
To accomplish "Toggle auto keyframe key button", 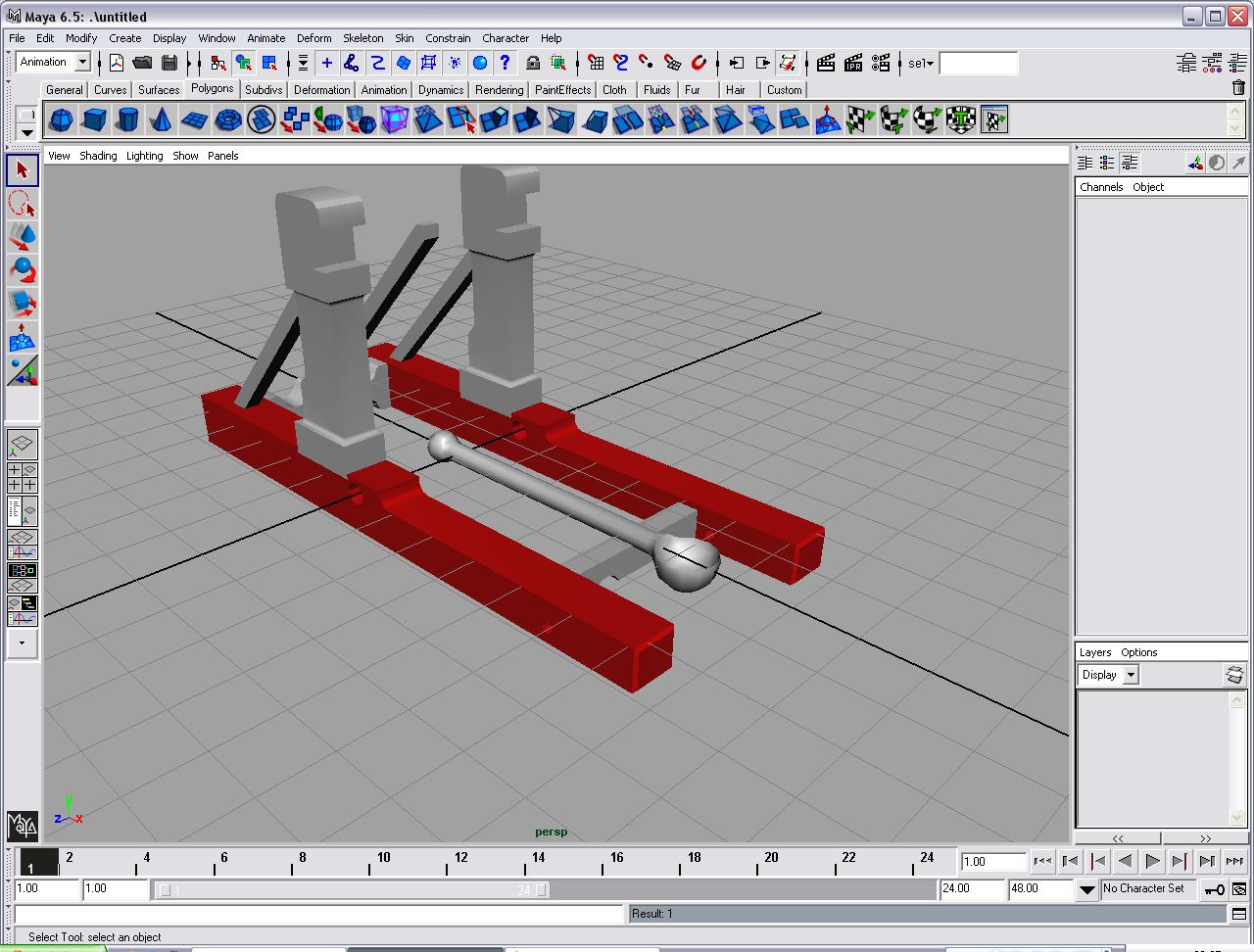I will point(1215,889).
